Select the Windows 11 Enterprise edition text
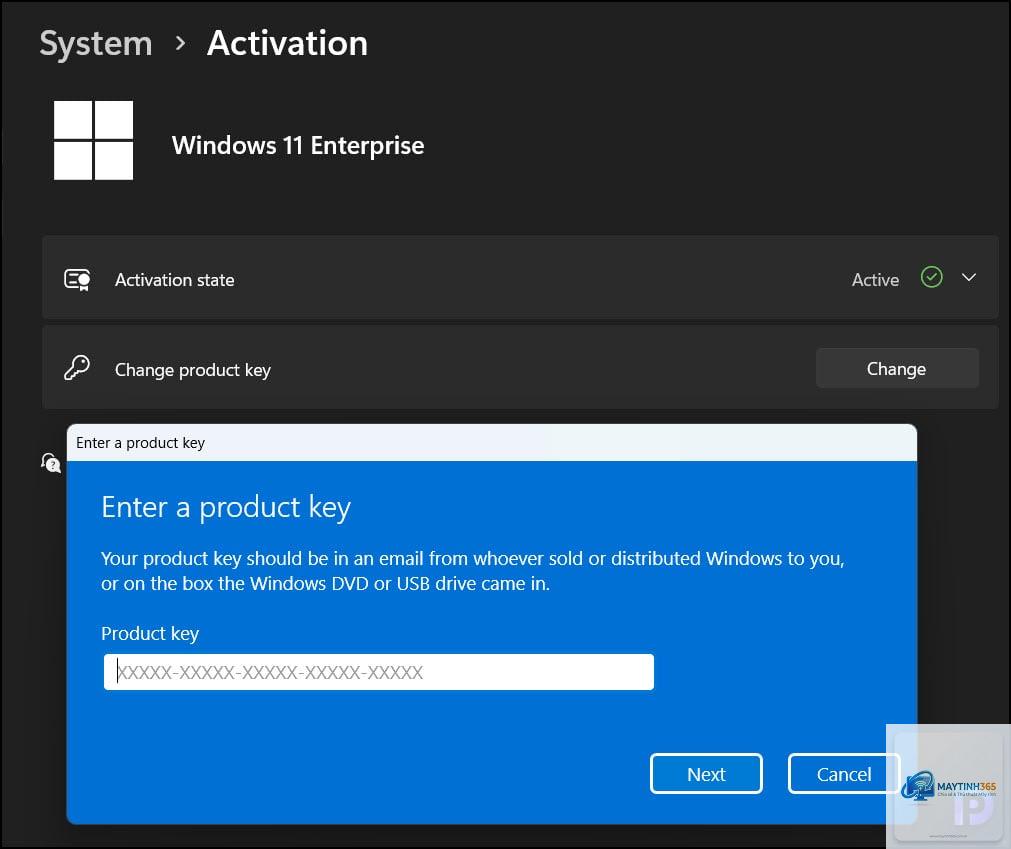The image size is (1011, 849). point(298,145)
